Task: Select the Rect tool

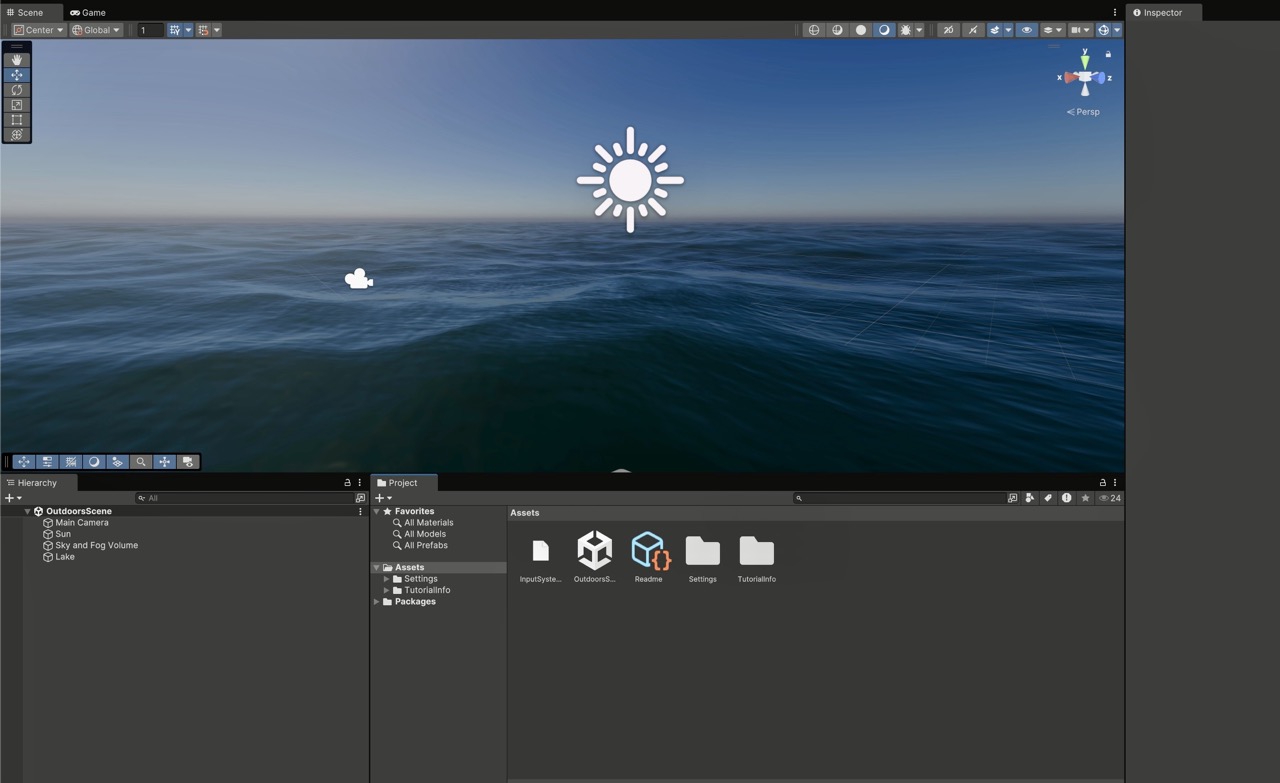Action: point(17,120)
